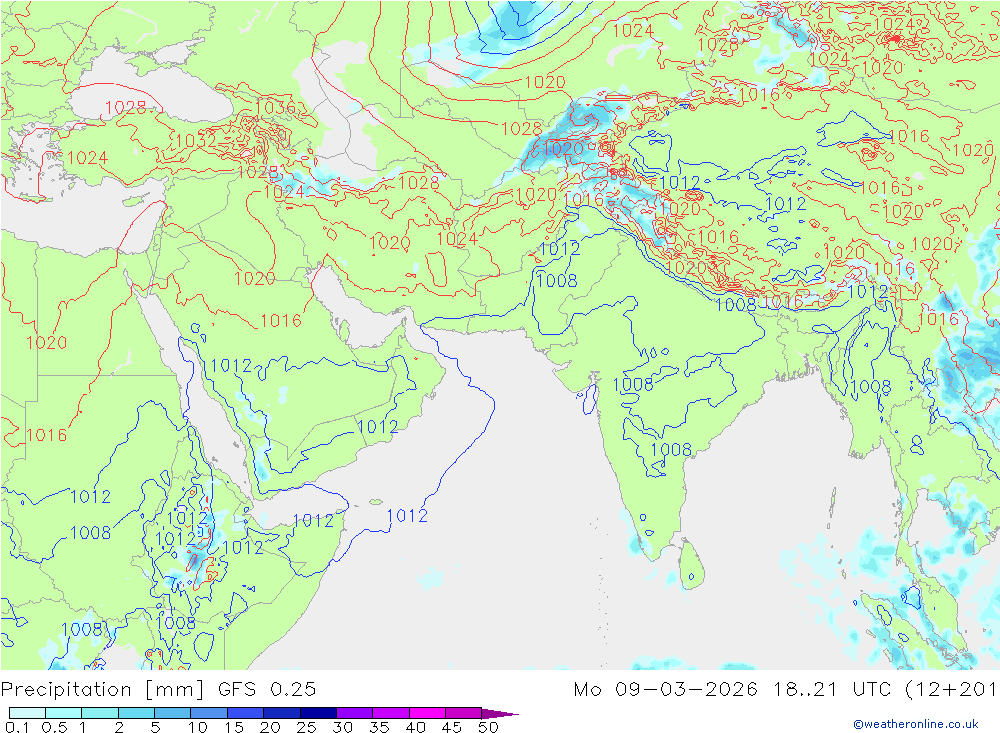Click the 1012 label over Oman
Image resolution: width=1000 pixels, height=733 pixels.
[378, 427]
